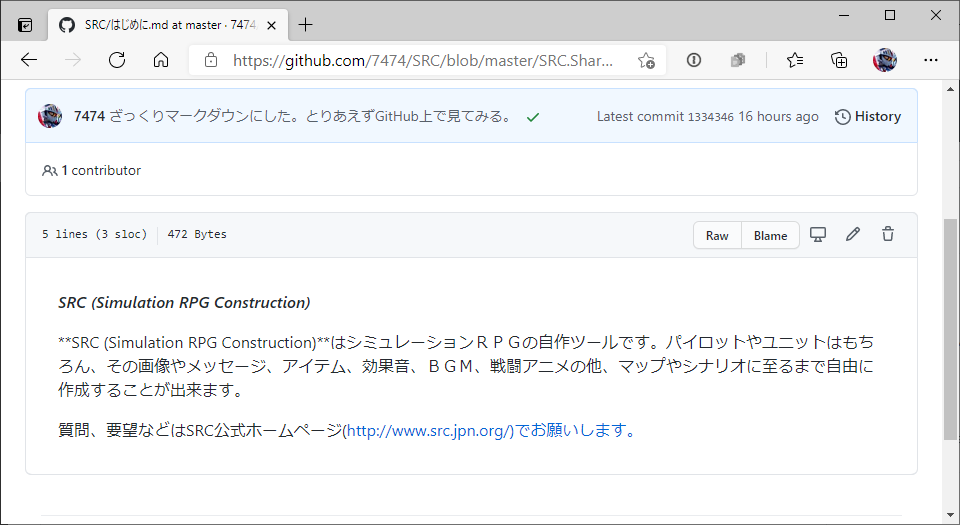Viewport: 960px width, 525px height.
Task: Open the Favorites list
Action: pos(795,60)
